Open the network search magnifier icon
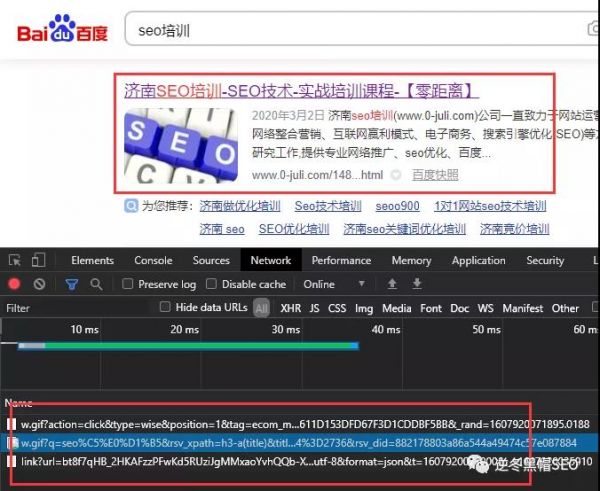The image size is (600, 491). pos(98,284)
